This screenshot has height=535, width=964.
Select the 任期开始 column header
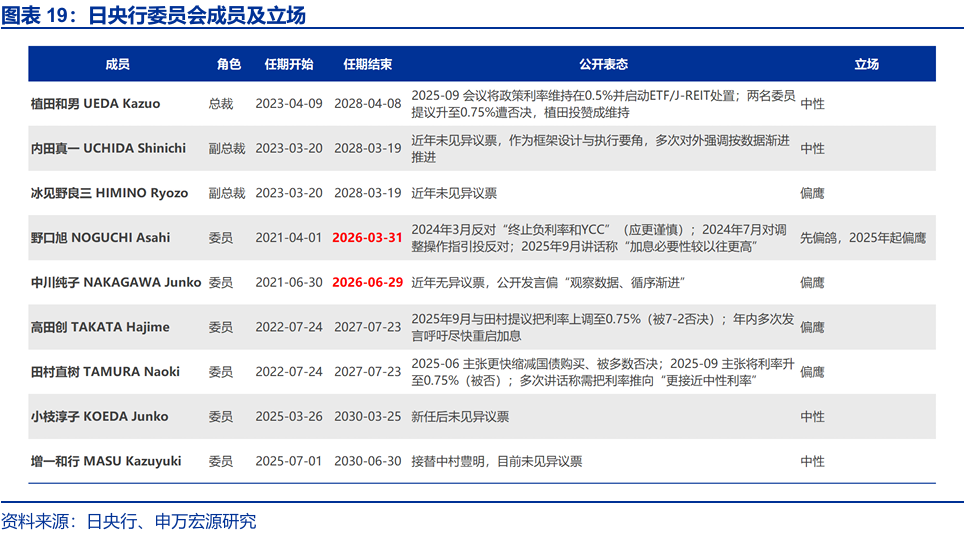(x=288, y=64)
